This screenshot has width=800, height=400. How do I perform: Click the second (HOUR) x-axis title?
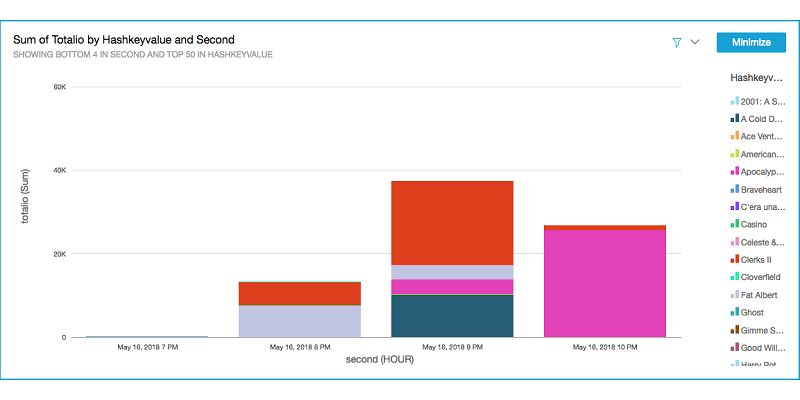[x=380, y=360]
